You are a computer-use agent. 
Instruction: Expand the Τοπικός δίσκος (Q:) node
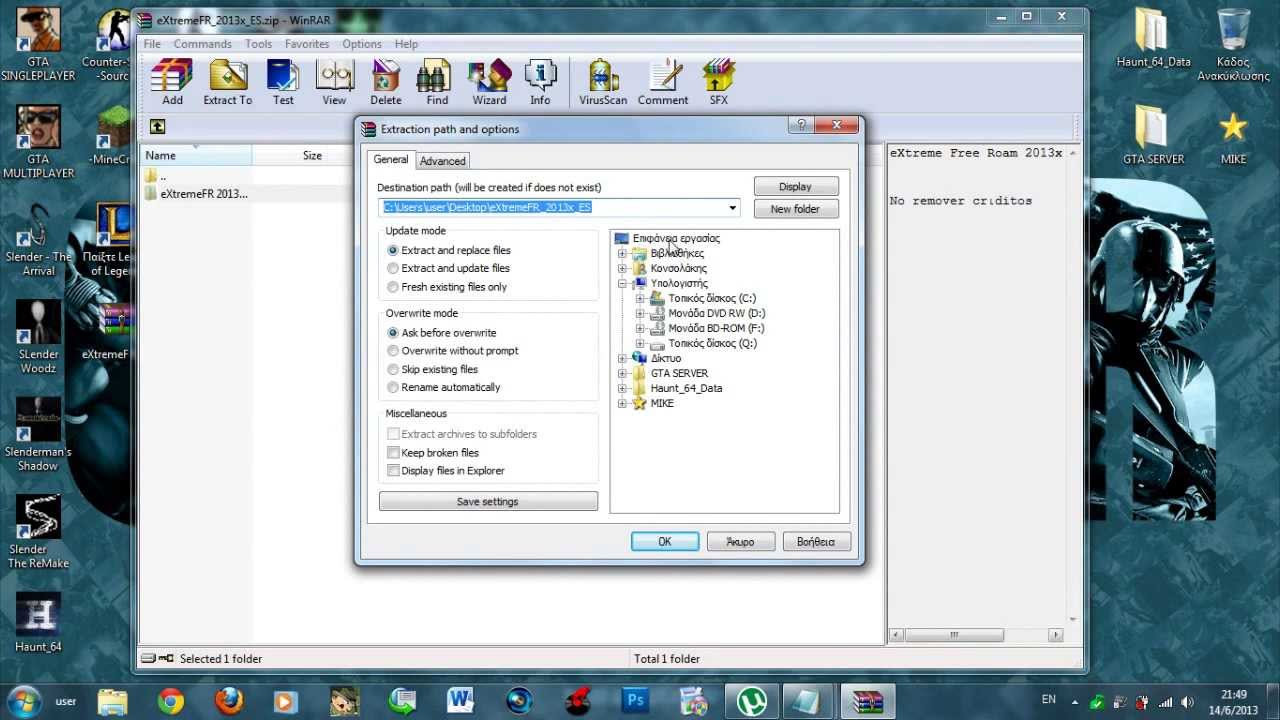pos(640,343)
